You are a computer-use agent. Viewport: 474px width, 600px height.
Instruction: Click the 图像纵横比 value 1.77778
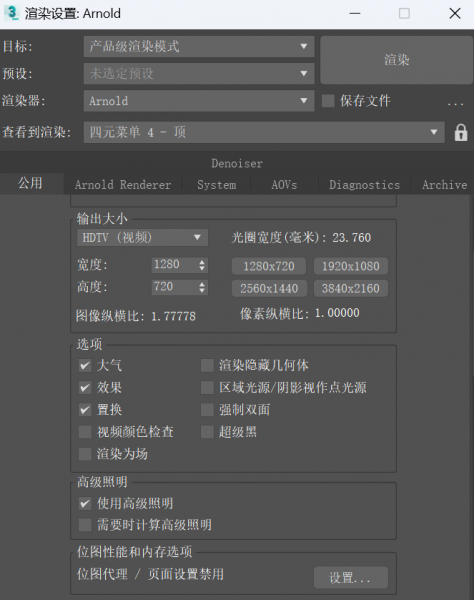point(173,316)
